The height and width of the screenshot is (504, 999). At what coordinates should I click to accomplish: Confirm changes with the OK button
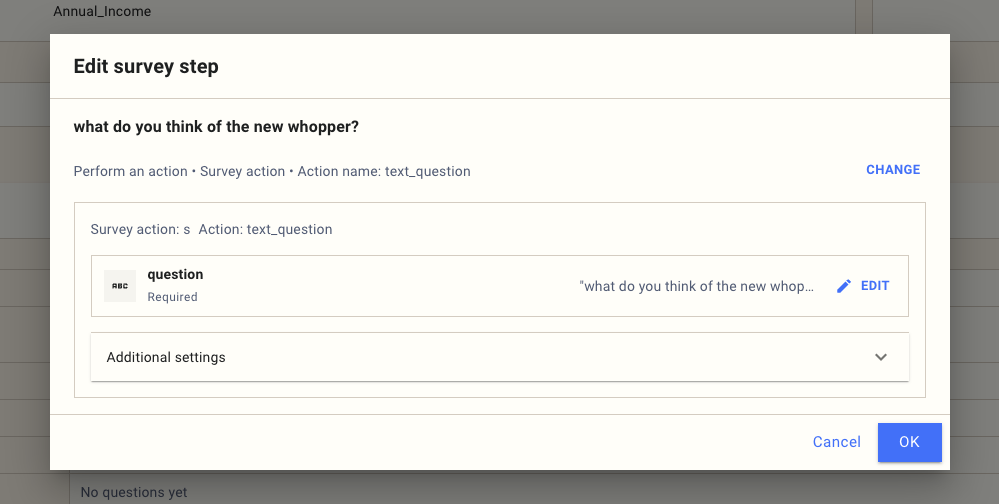tap(909, 442)
